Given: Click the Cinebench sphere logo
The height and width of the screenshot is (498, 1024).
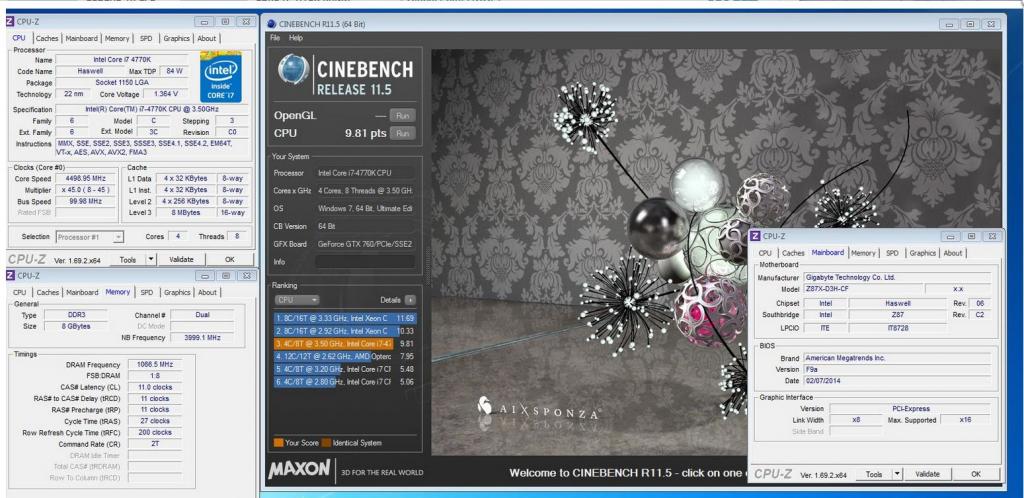Looking at the screenshot, I should click(x=293, y=69).
